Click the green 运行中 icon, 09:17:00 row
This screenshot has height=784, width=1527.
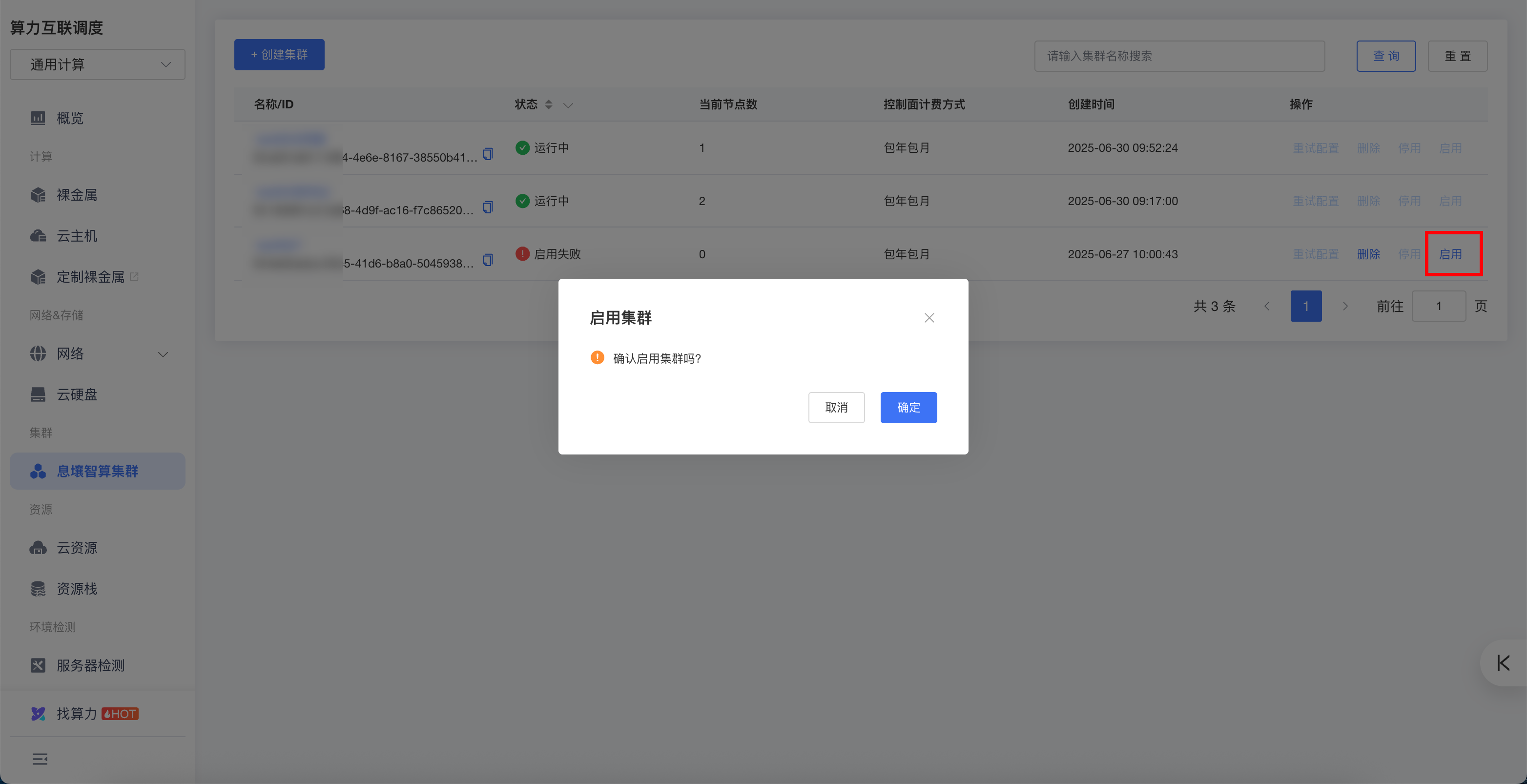click(x=522, y=201)
